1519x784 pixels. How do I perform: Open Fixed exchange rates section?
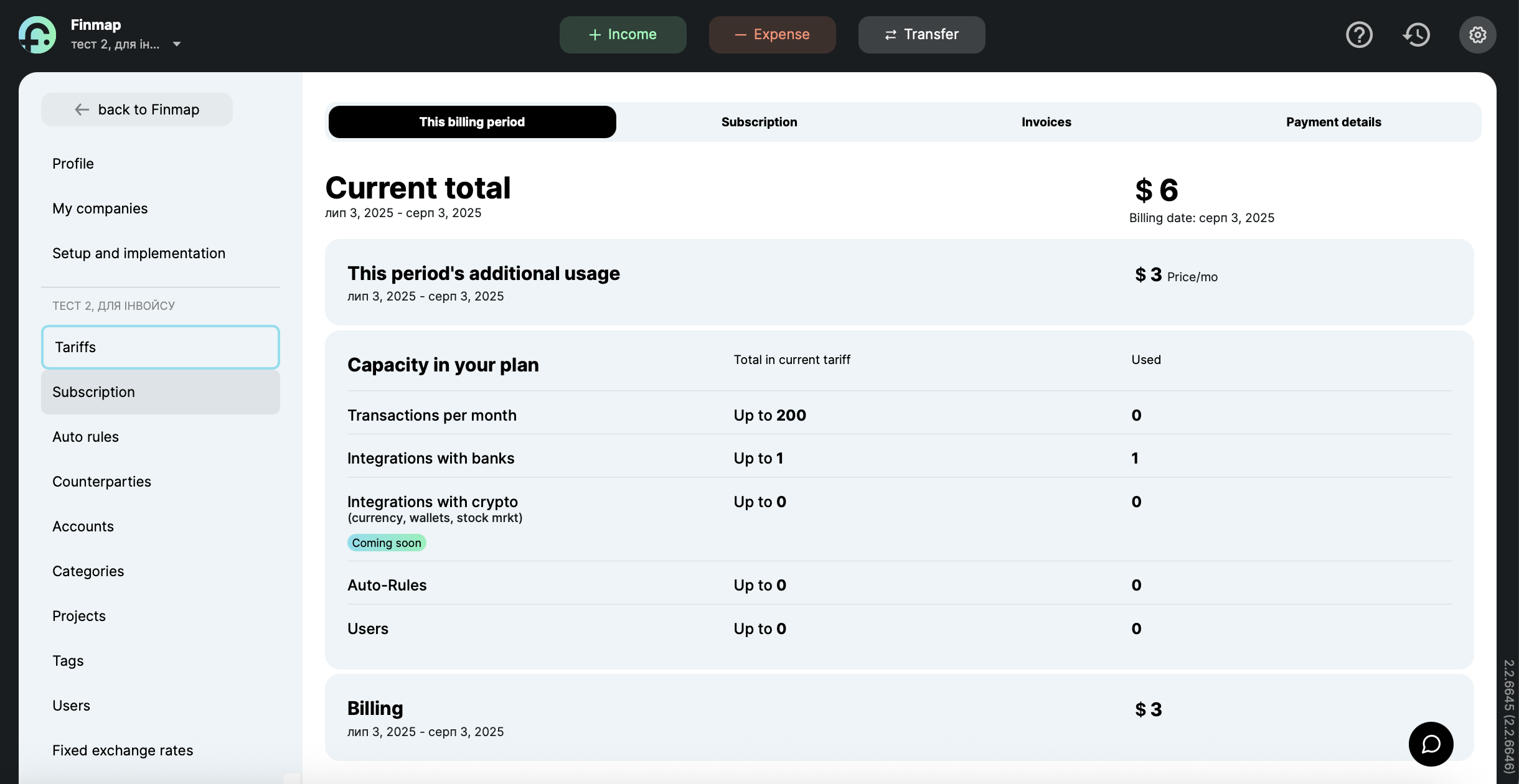123,750
